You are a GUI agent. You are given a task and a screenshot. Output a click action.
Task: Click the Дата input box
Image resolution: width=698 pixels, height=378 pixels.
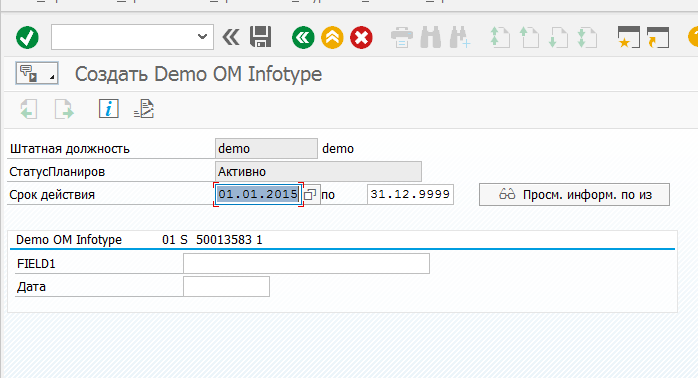(226, 286)
